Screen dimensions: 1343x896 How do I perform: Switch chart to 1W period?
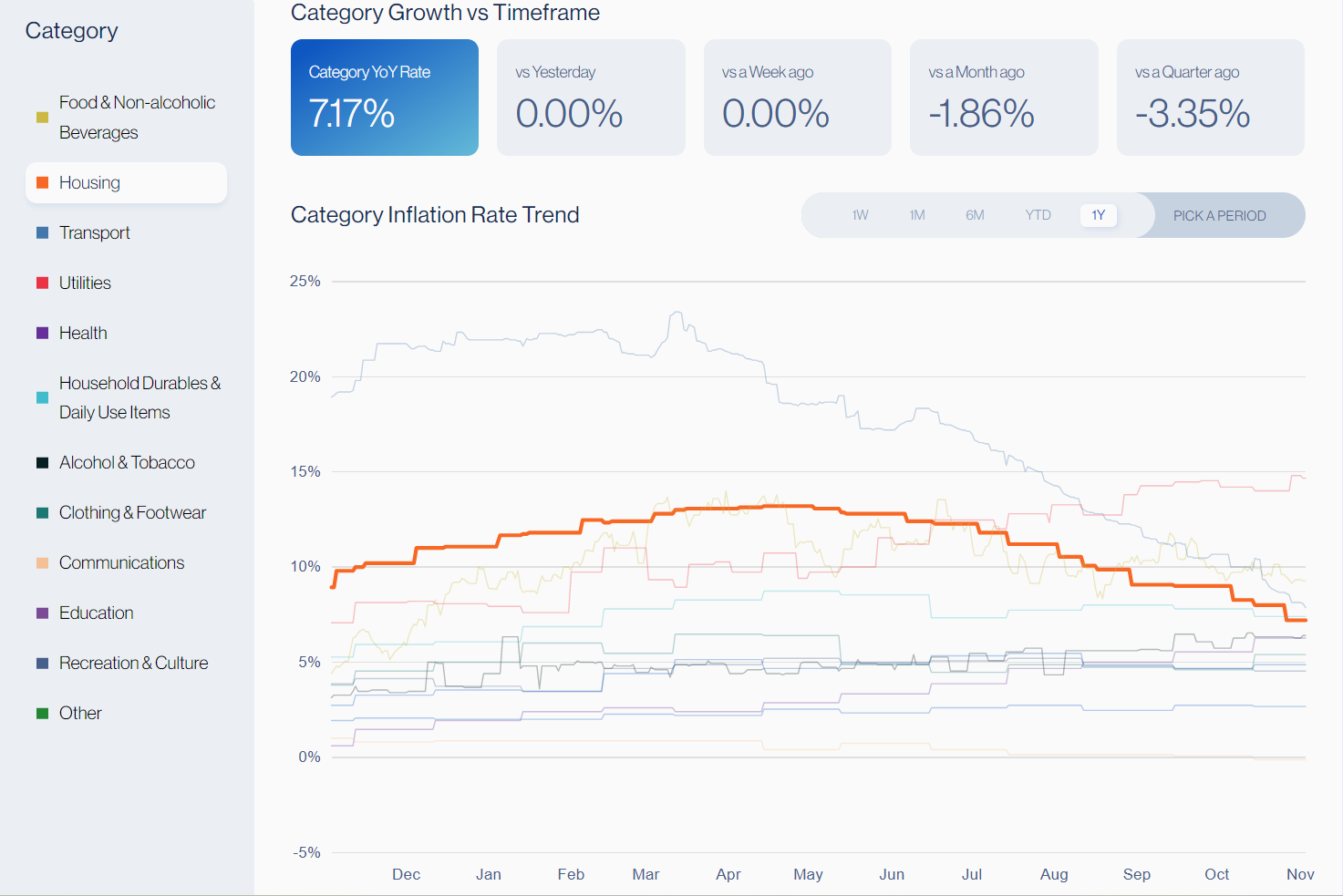pyautogui.click(x=860, y=215)
